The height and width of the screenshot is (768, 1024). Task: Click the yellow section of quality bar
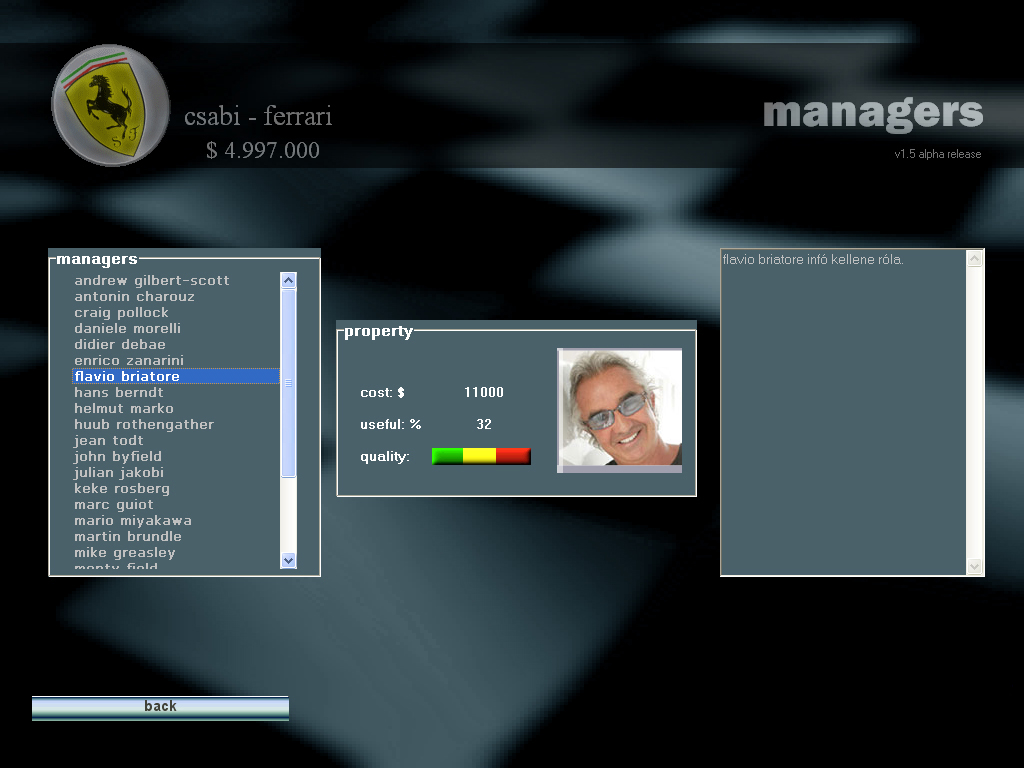click(480, 456)
